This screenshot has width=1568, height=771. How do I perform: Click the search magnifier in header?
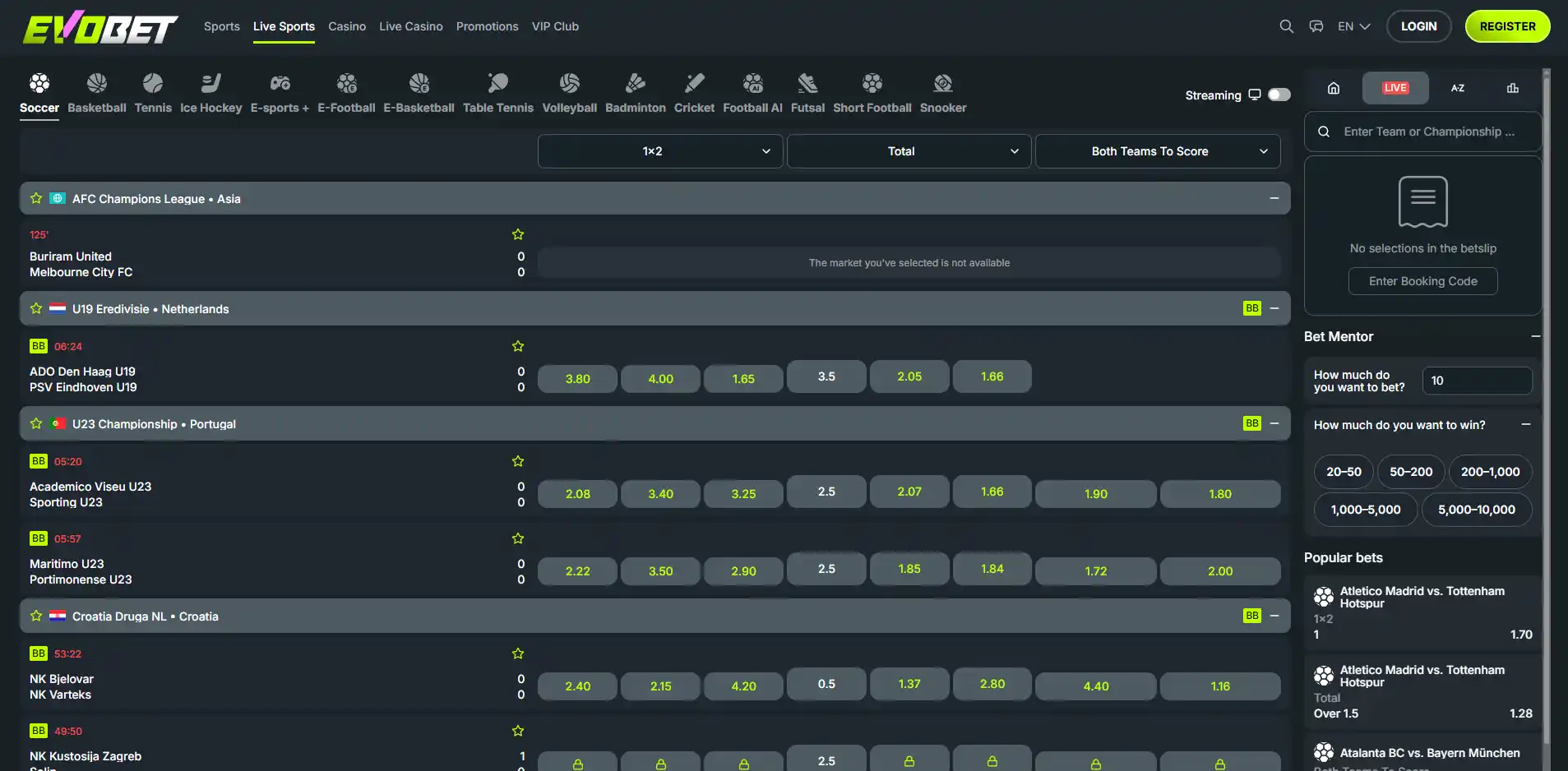click(x=1287, y=26)
